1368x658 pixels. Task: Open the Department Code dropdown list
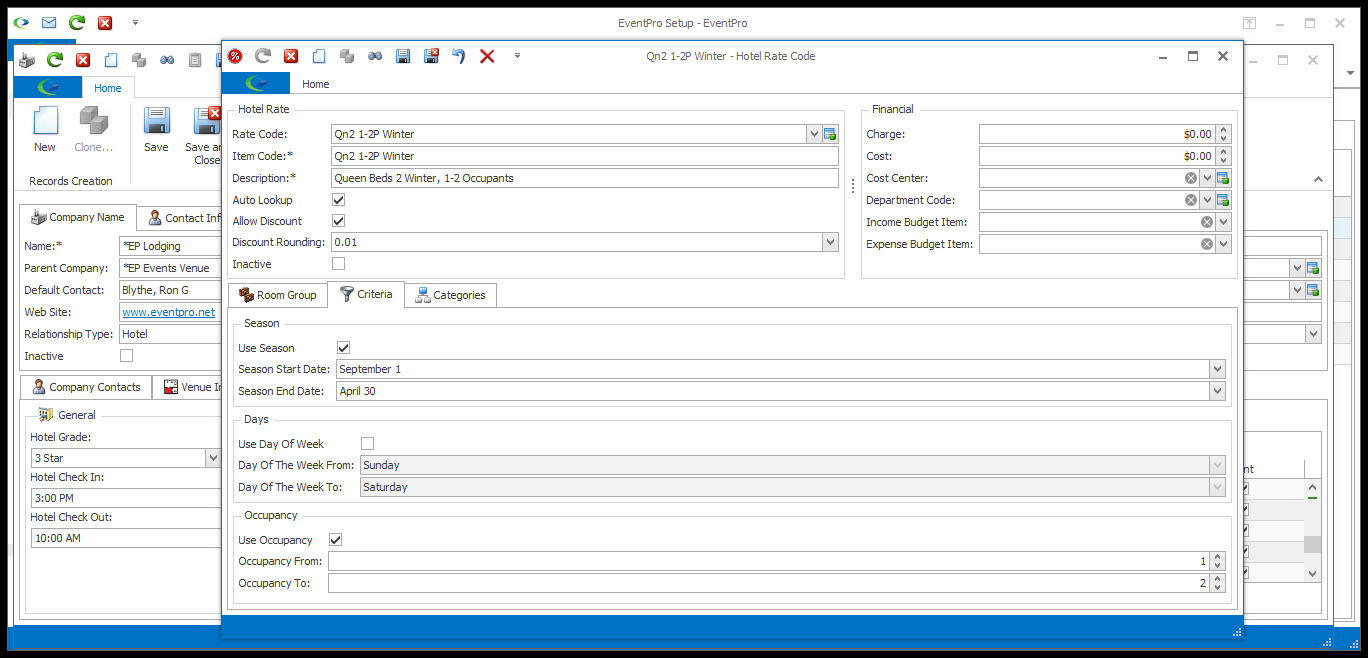point(1207,200)
